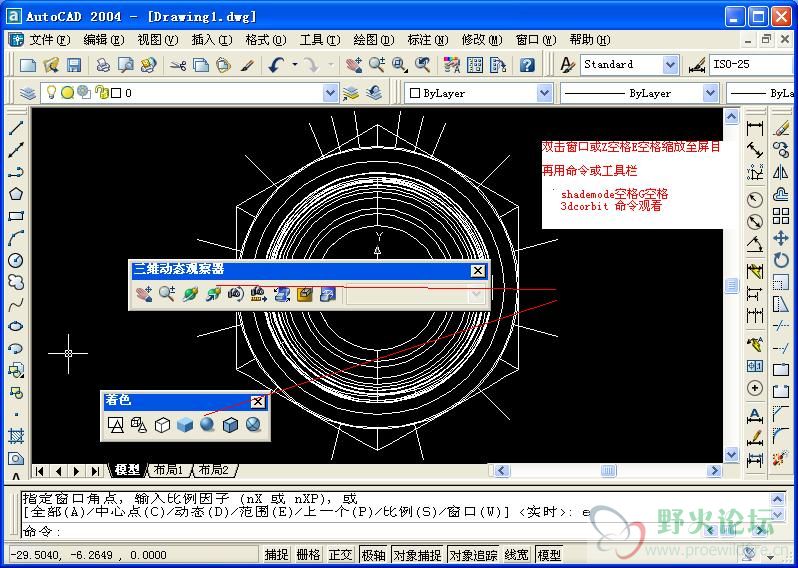Toggle 正交 ortho mode in status bar
Viewport: 798px width, 568px height.
(x=340, y=555)
